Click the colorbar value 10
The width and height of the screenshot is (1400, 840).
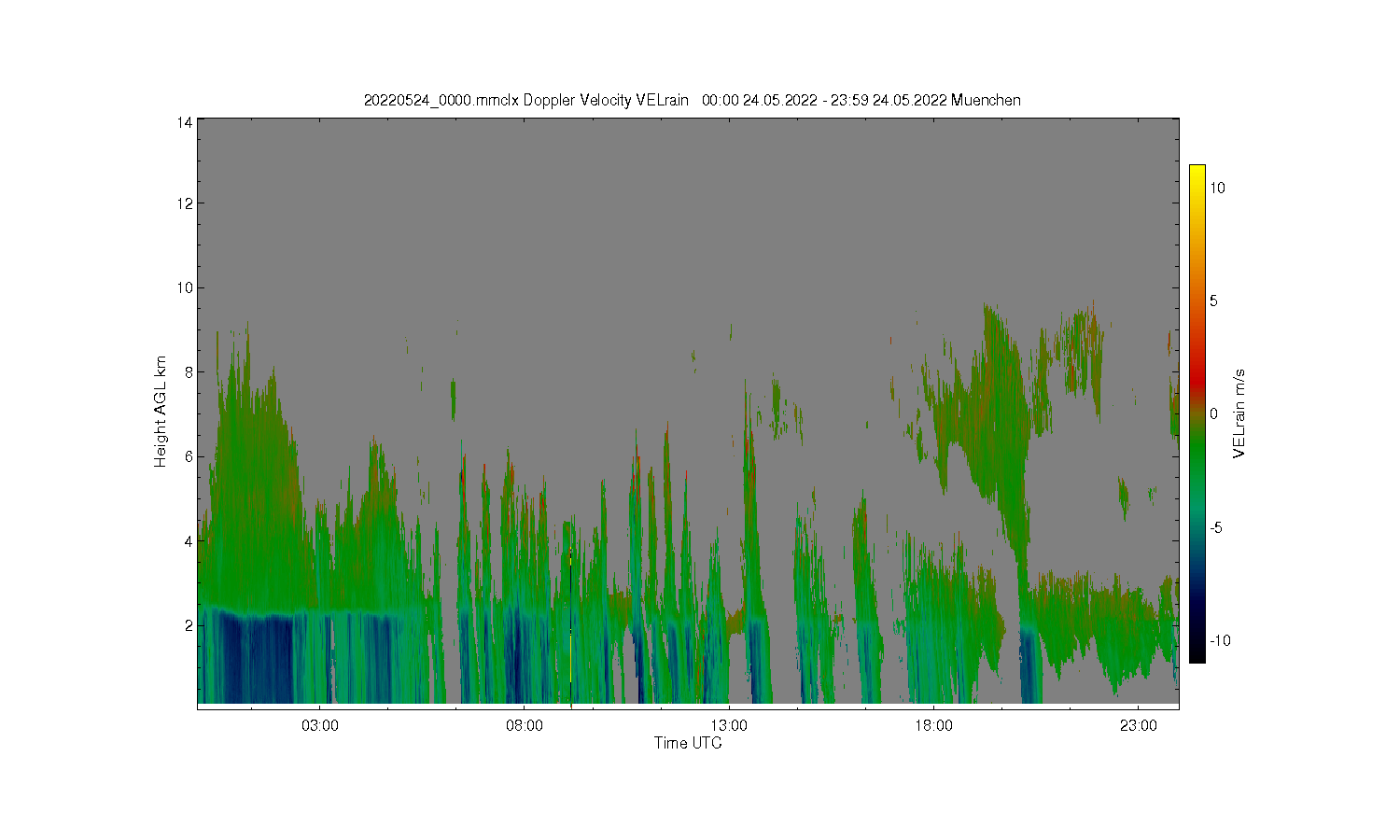[1218, 188]
